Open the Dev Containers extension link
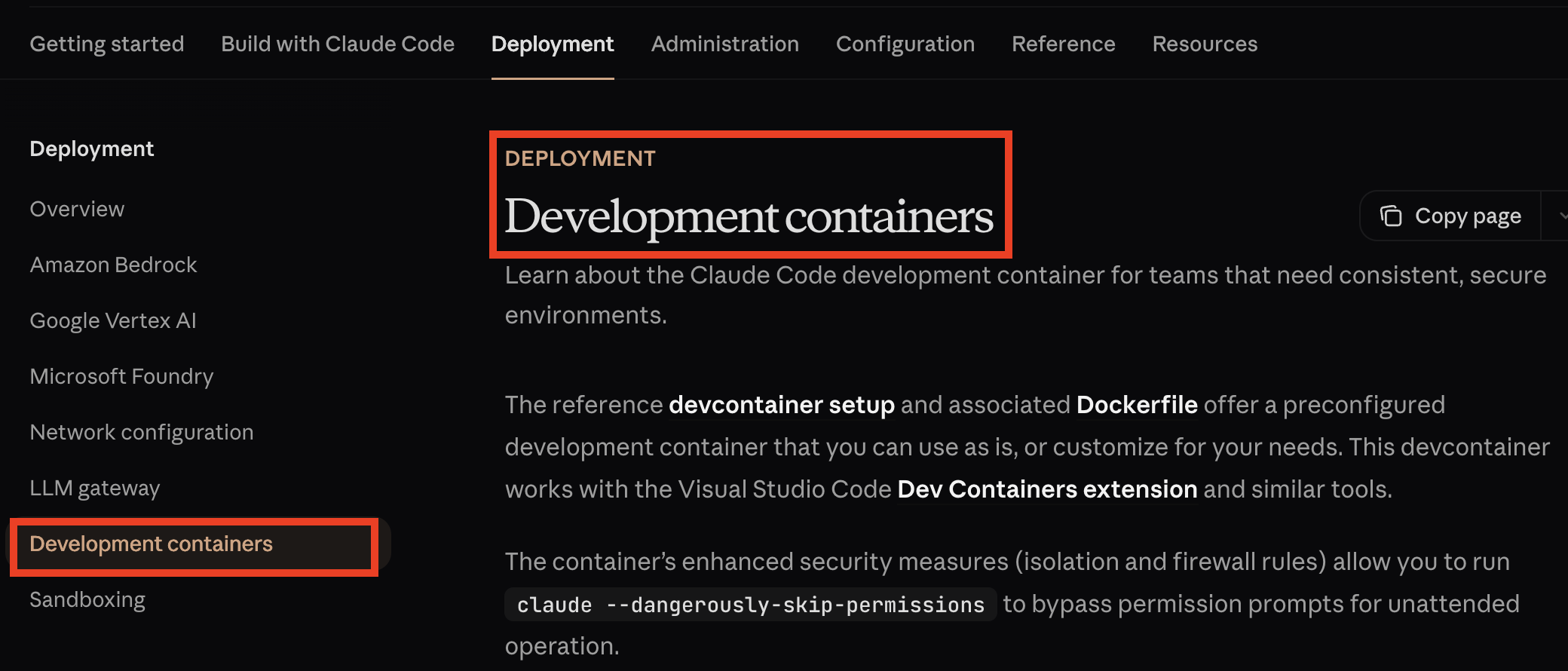 pyautogui.click(x=1047, y=489)
